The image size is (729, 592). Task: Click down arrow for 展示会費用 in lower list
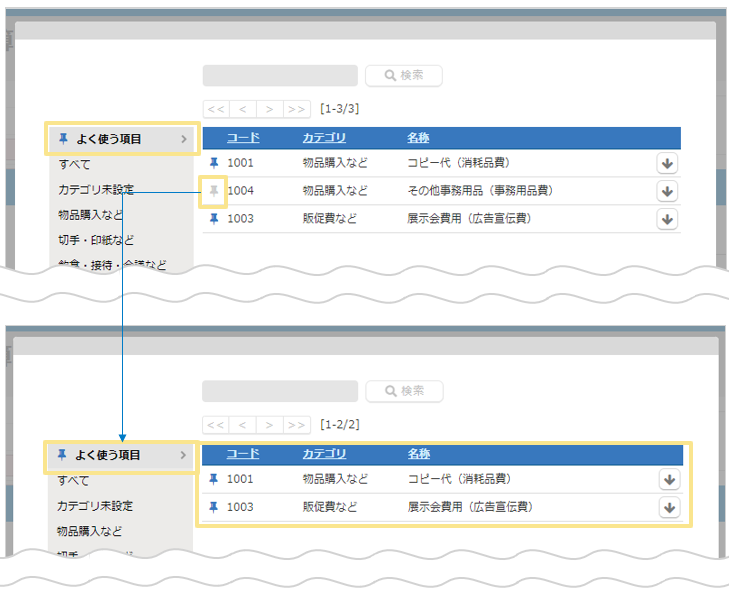click(x=669, y=507)
